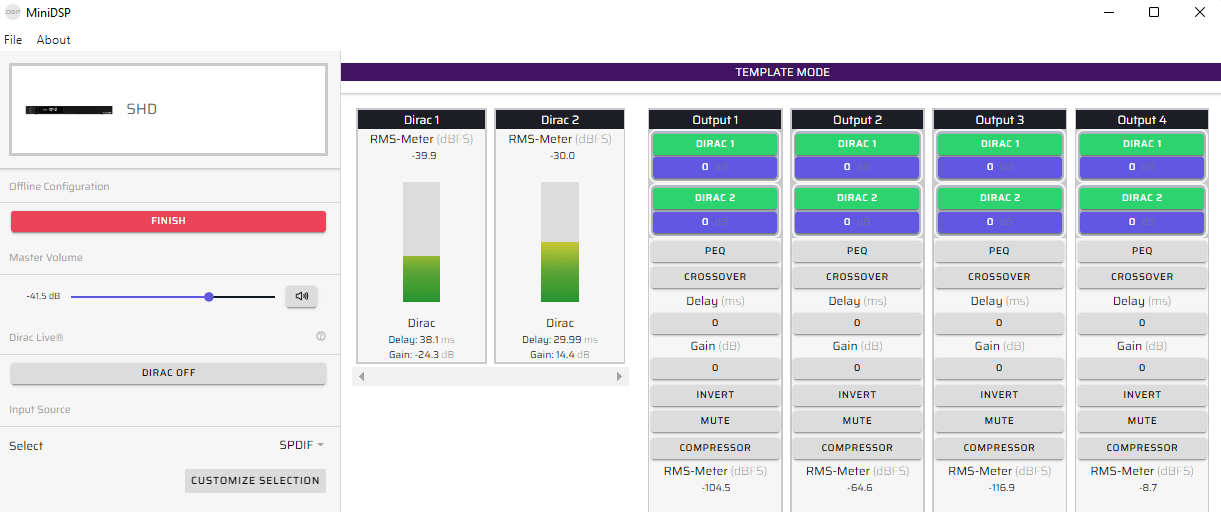The width and height of the screenshot is (1221, 512).
Task: Open COMPRESSOR for Output 1
Action: [715, 448]
